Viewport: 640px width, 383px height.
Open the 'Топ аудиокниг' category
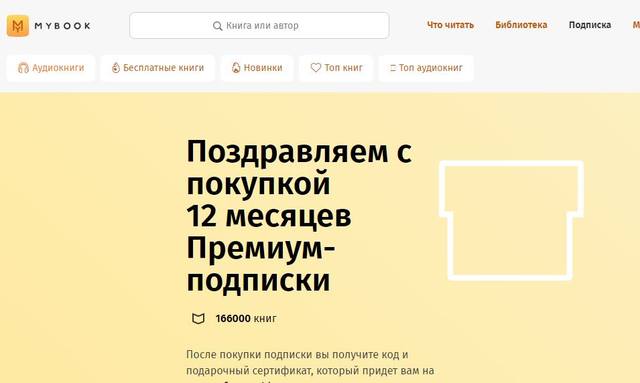pos(426,68)
